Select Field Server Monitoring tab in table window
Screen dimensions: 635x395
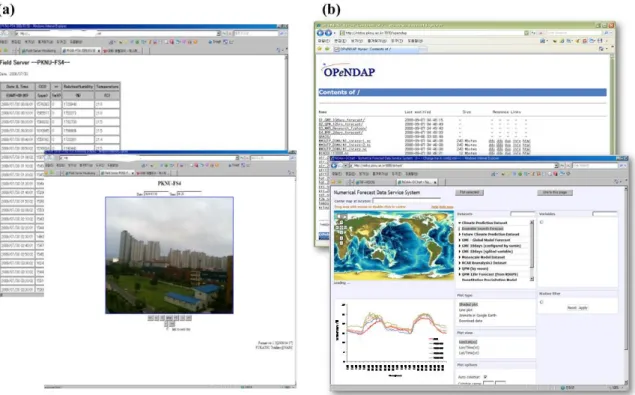pos(39,51)
